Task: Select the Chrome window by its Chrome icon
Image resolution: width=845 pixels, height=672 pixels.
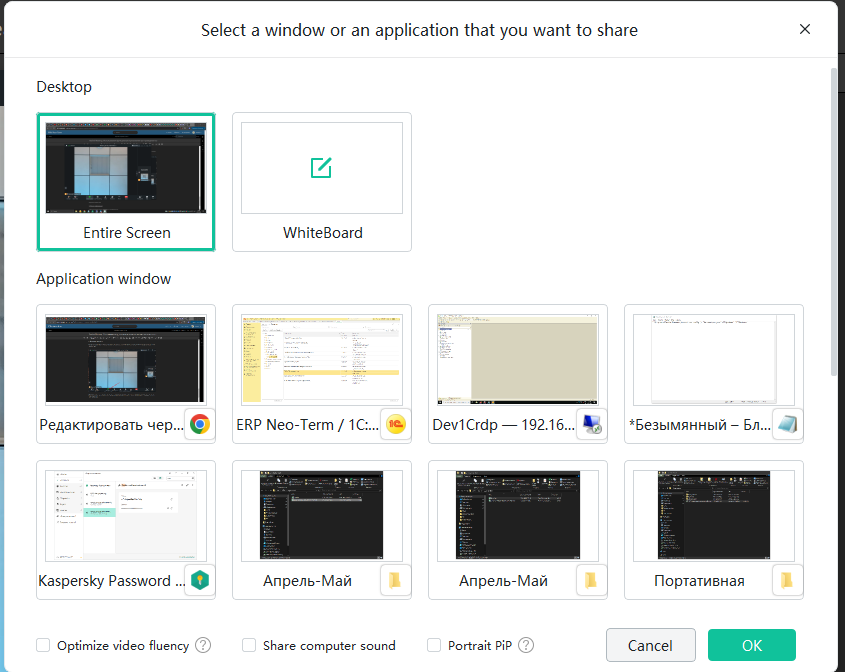Action: tap(200, 425)
